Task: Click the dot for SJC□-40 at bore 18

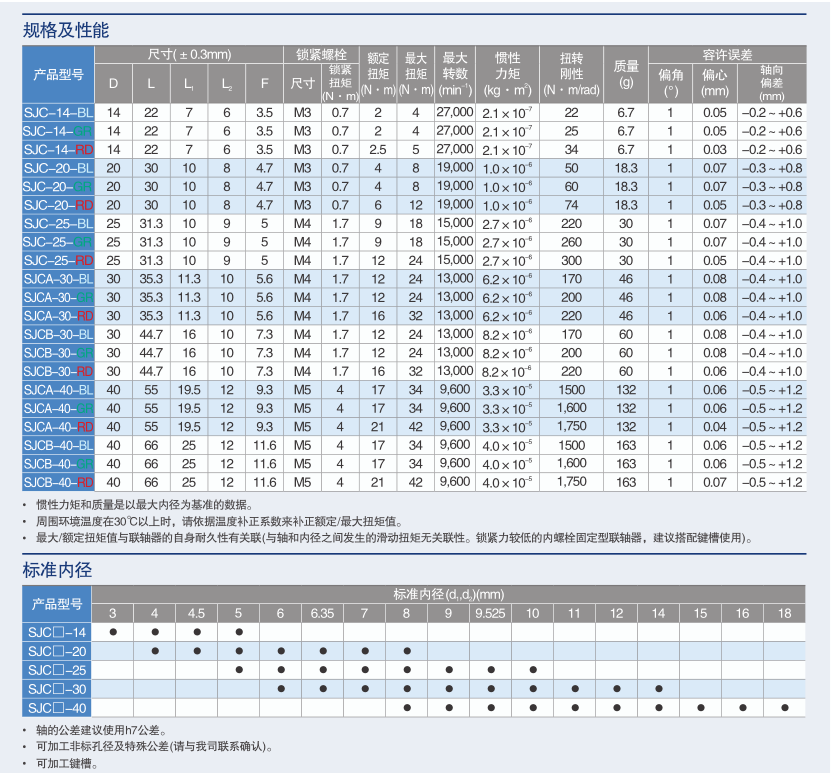Action: point(784,708)
